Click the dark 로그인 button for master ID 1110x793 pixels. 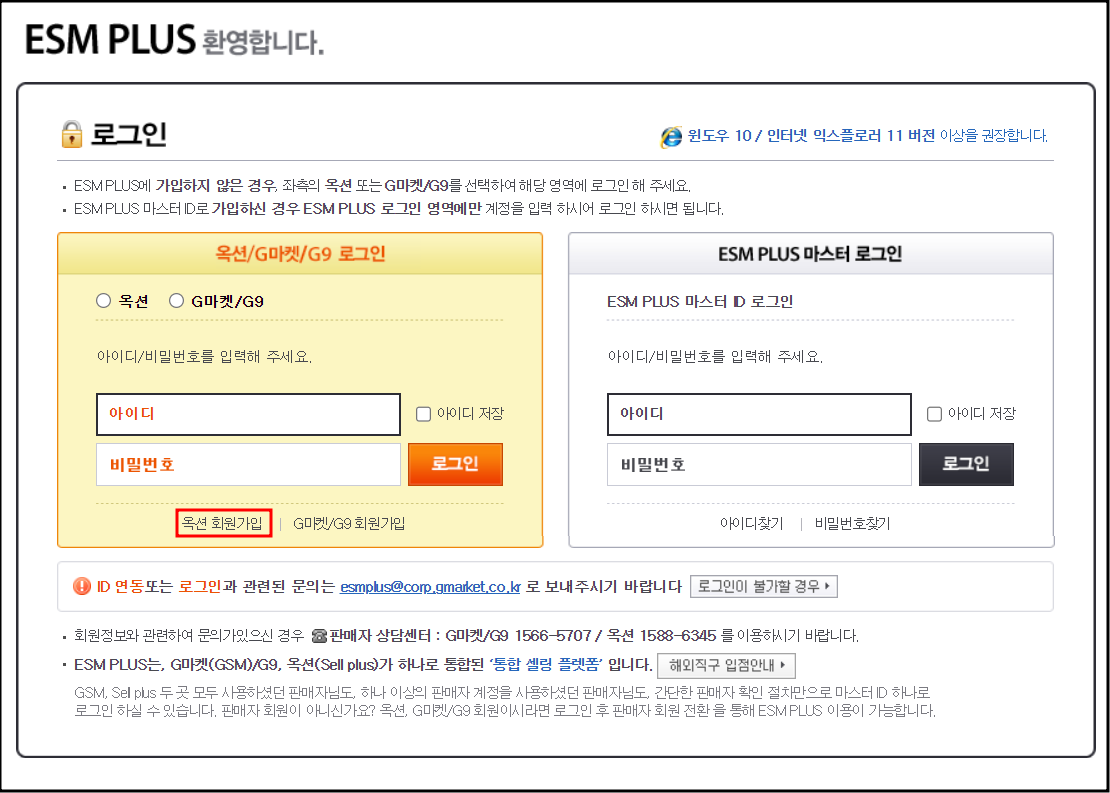(966, 464)
